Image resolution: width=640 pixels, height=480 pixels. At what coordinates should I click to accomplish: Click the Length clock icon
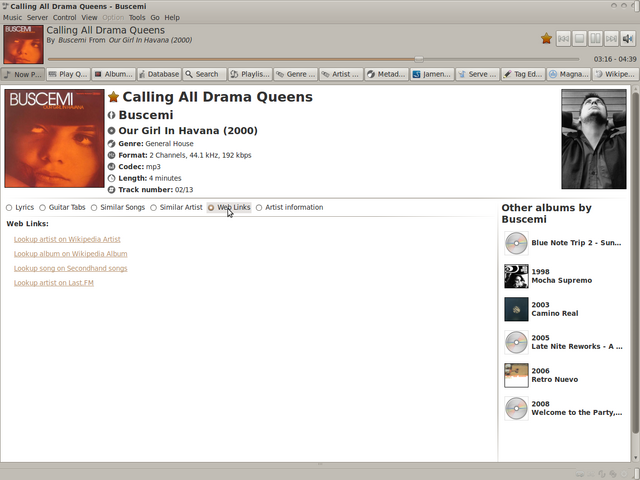tap(111, 178)
